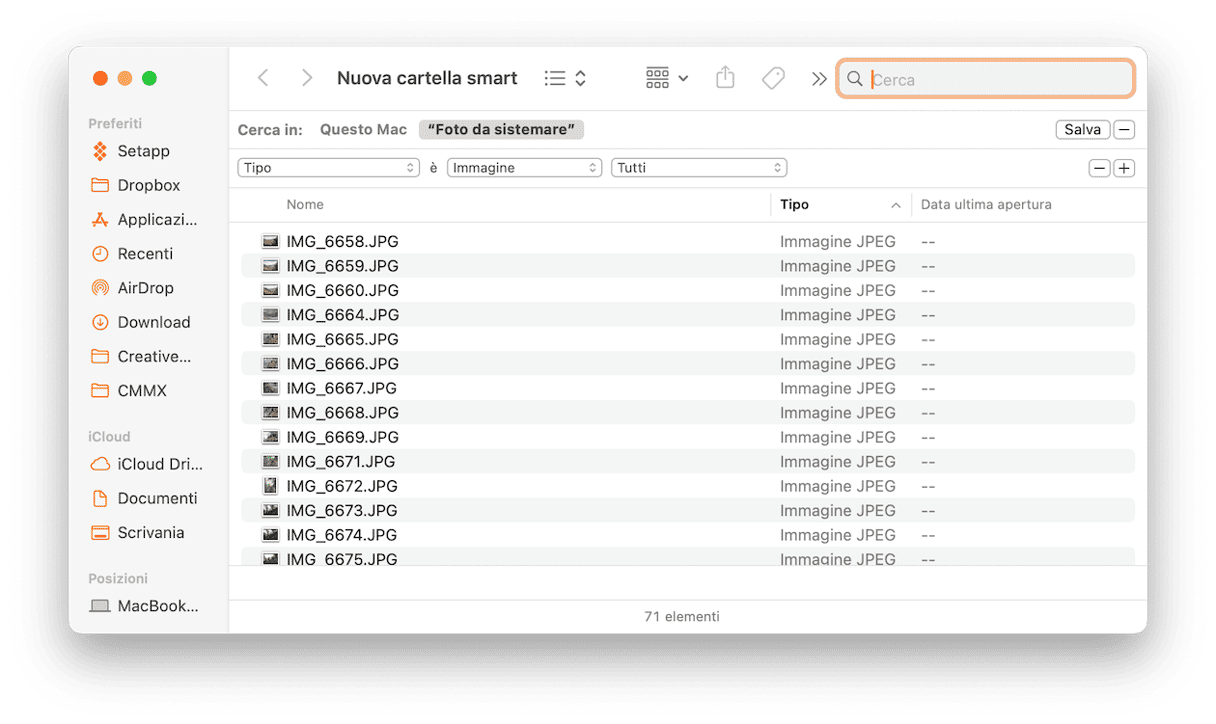
Task: Click the Tags toolbar icon
Action: pyautogui.click(x=773, y=78)
